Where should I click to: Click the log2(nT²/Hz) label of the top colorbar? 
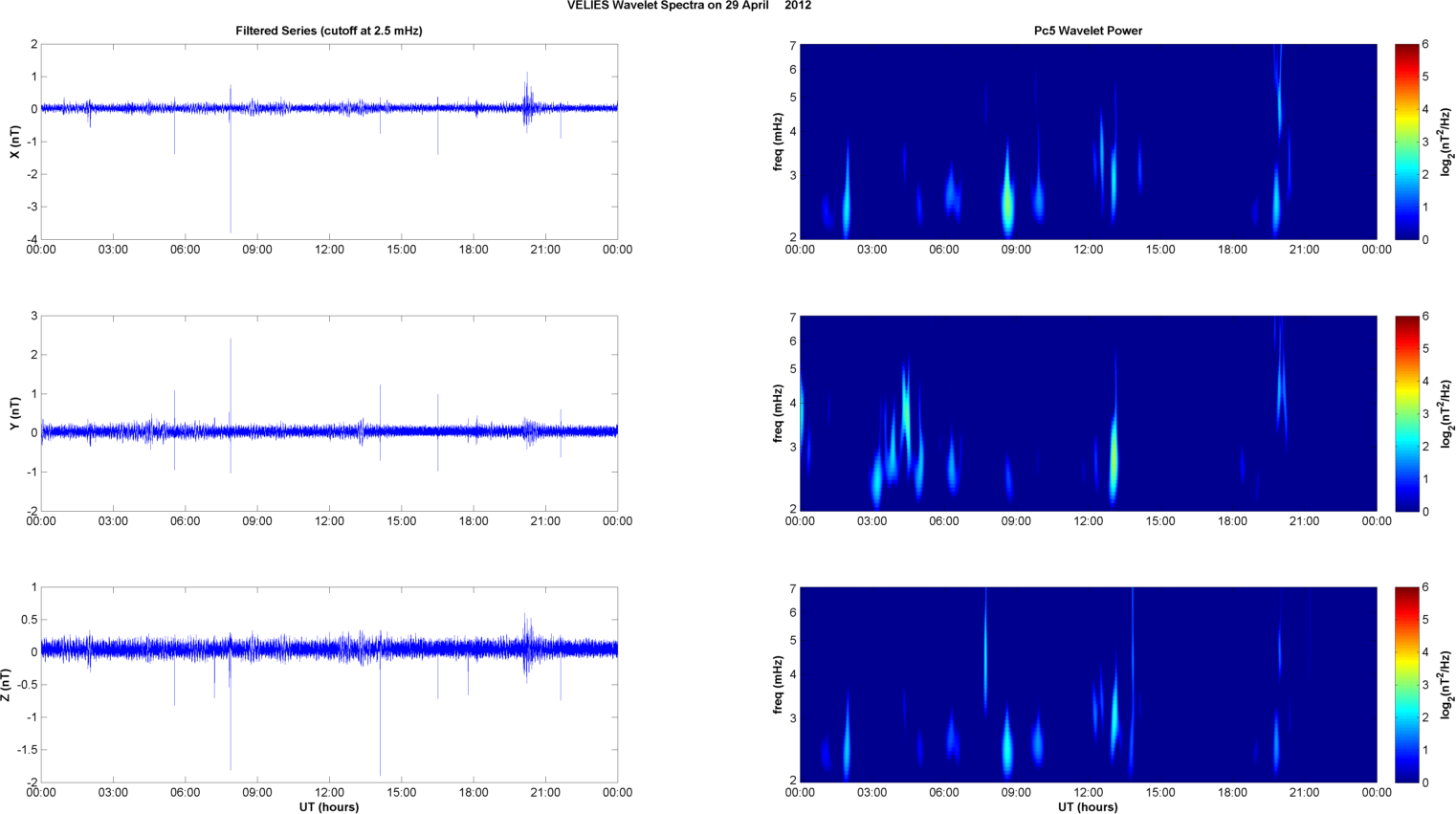click(1446, 142)
